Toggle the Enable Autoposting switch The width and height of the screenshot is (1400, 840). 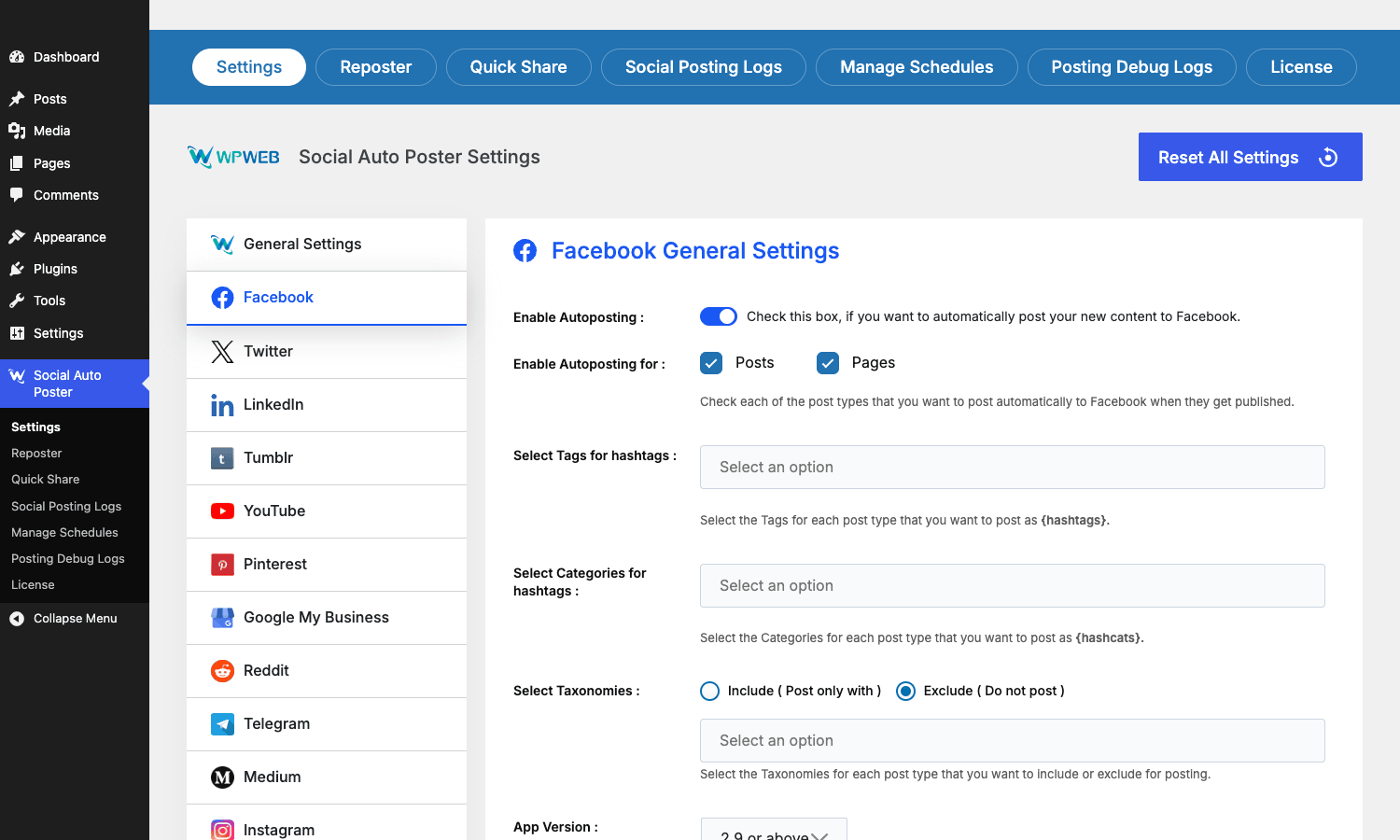tap(719, 316)
